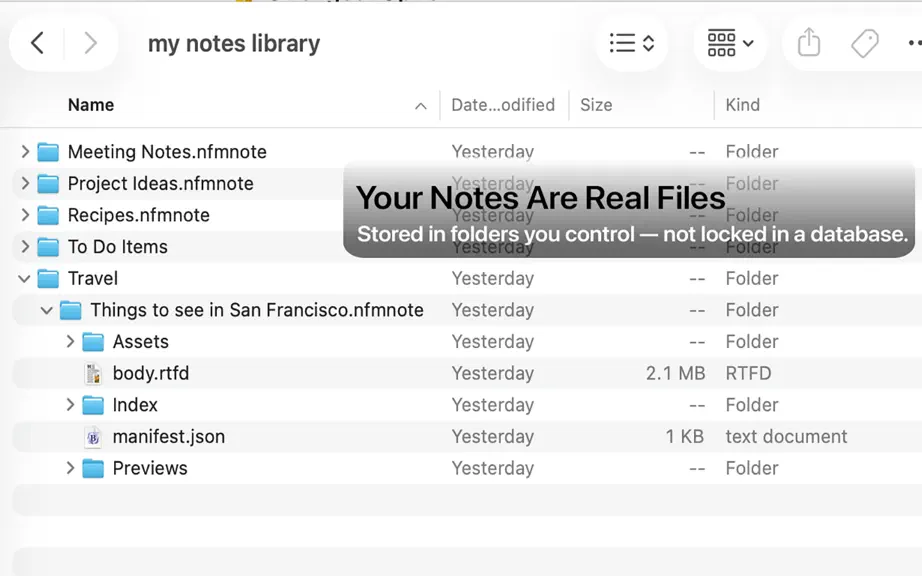Select the body.rtfd file icon

coord(93,373)
